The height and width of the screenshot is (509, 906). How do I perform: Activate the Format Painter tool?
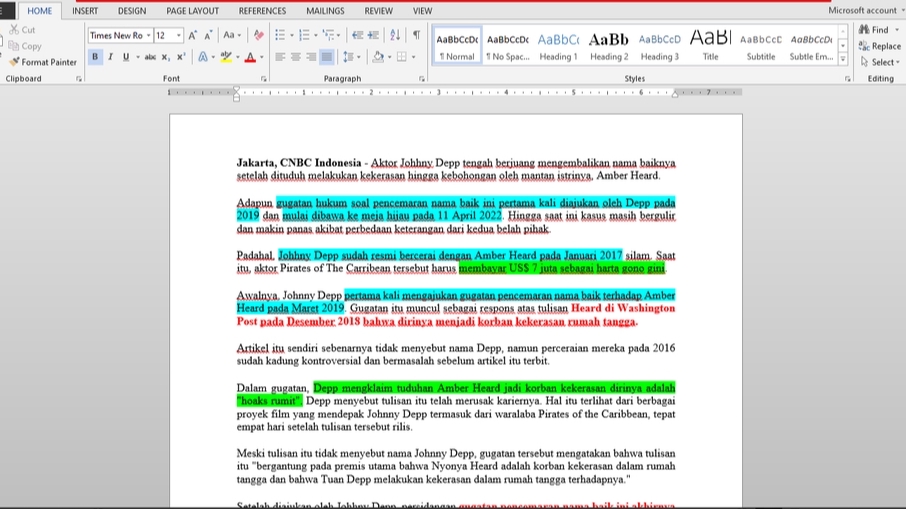pos(43,62)
